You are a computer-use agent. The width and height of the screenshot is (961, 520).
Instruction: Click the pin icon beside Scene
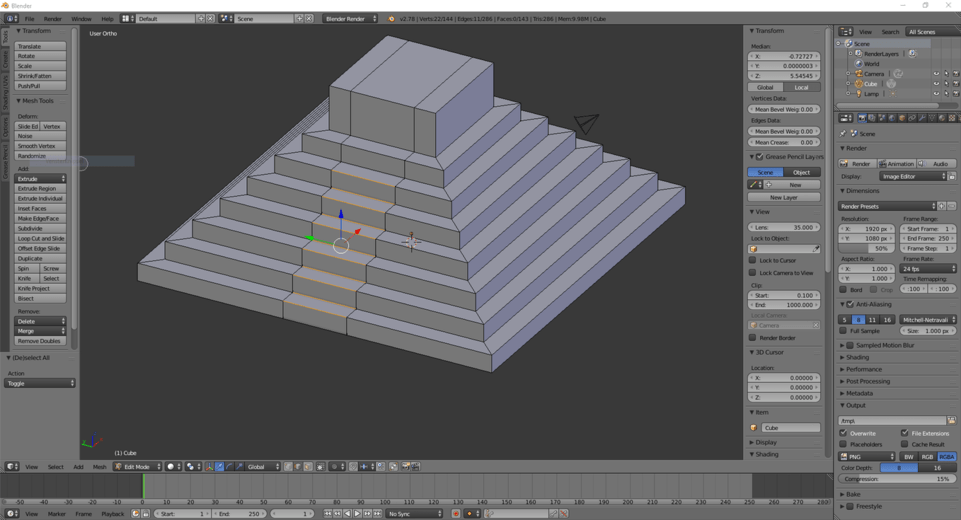(843, 134)
